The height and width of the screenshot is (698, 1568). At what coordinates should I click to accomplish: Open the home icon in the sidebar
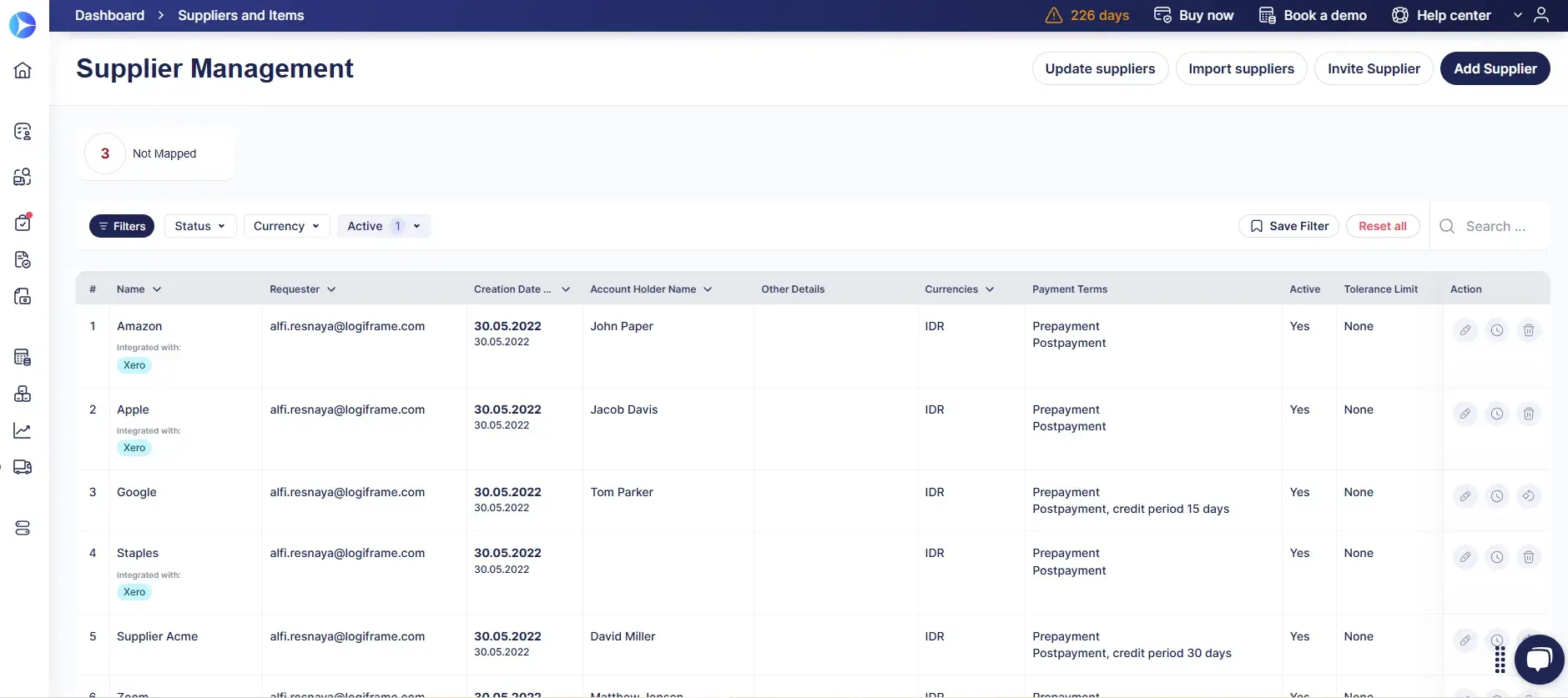pyautogui.click(x=23, y=70)
